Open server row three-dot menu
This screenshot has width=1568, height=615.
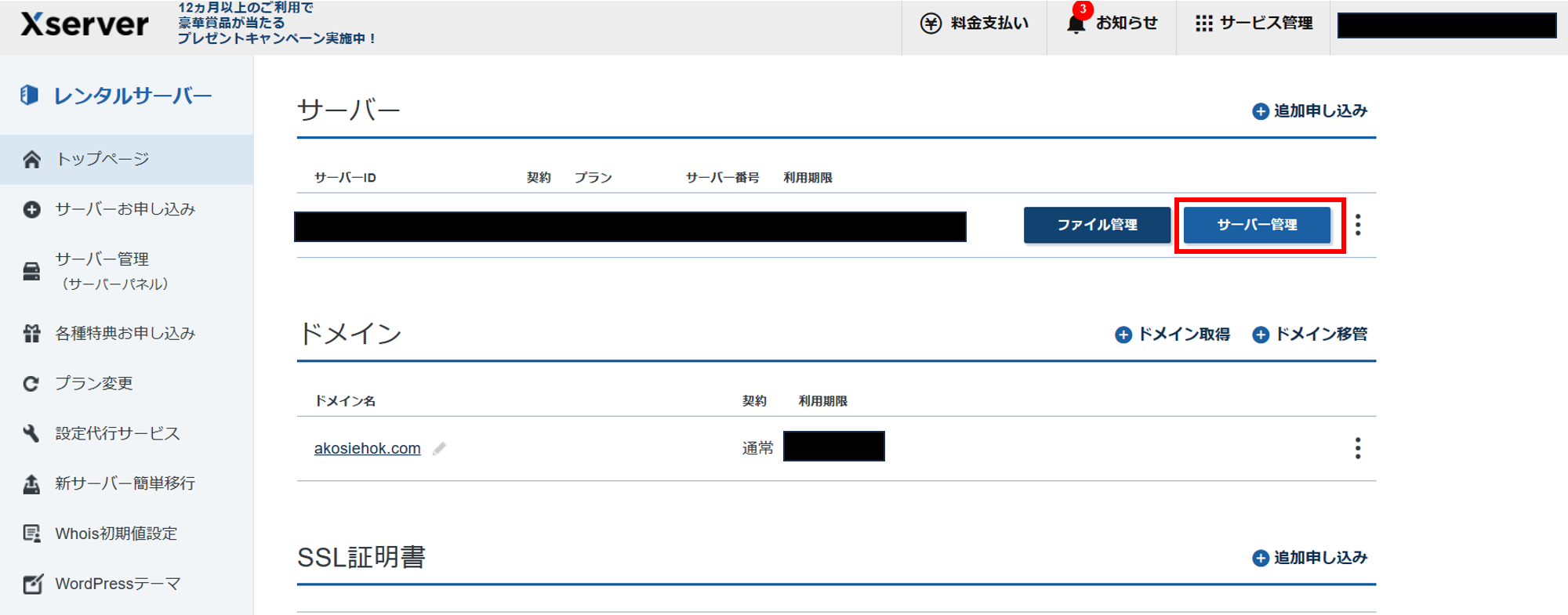(x=1358, y=225)
